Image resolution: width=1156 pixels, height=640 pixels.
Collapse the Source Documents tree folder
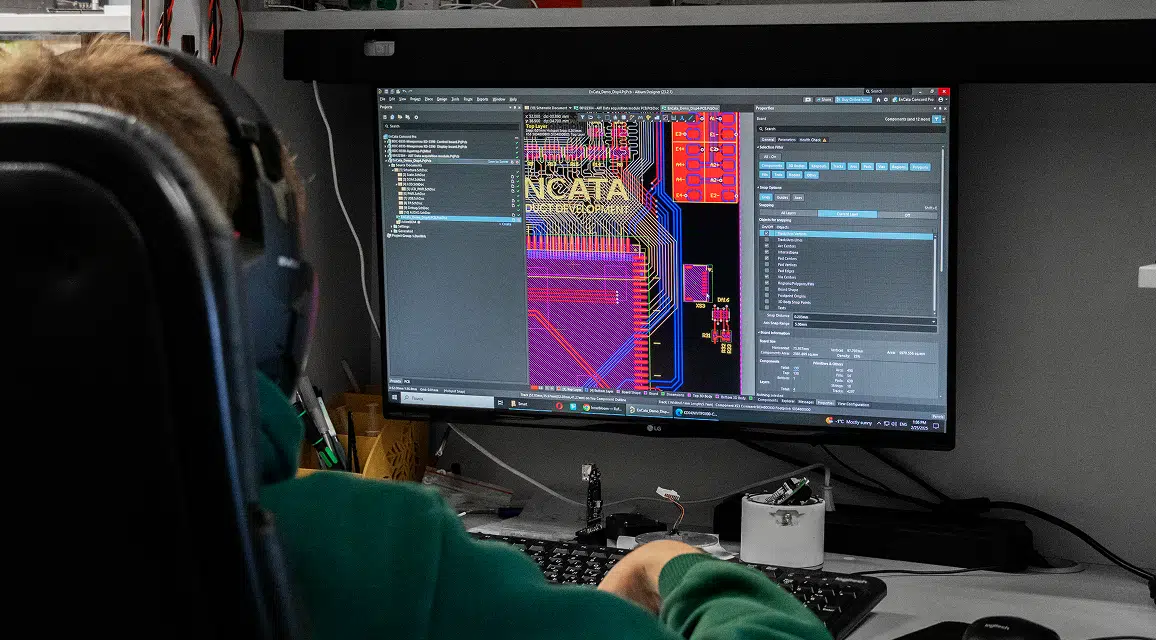tap(389, 165)
